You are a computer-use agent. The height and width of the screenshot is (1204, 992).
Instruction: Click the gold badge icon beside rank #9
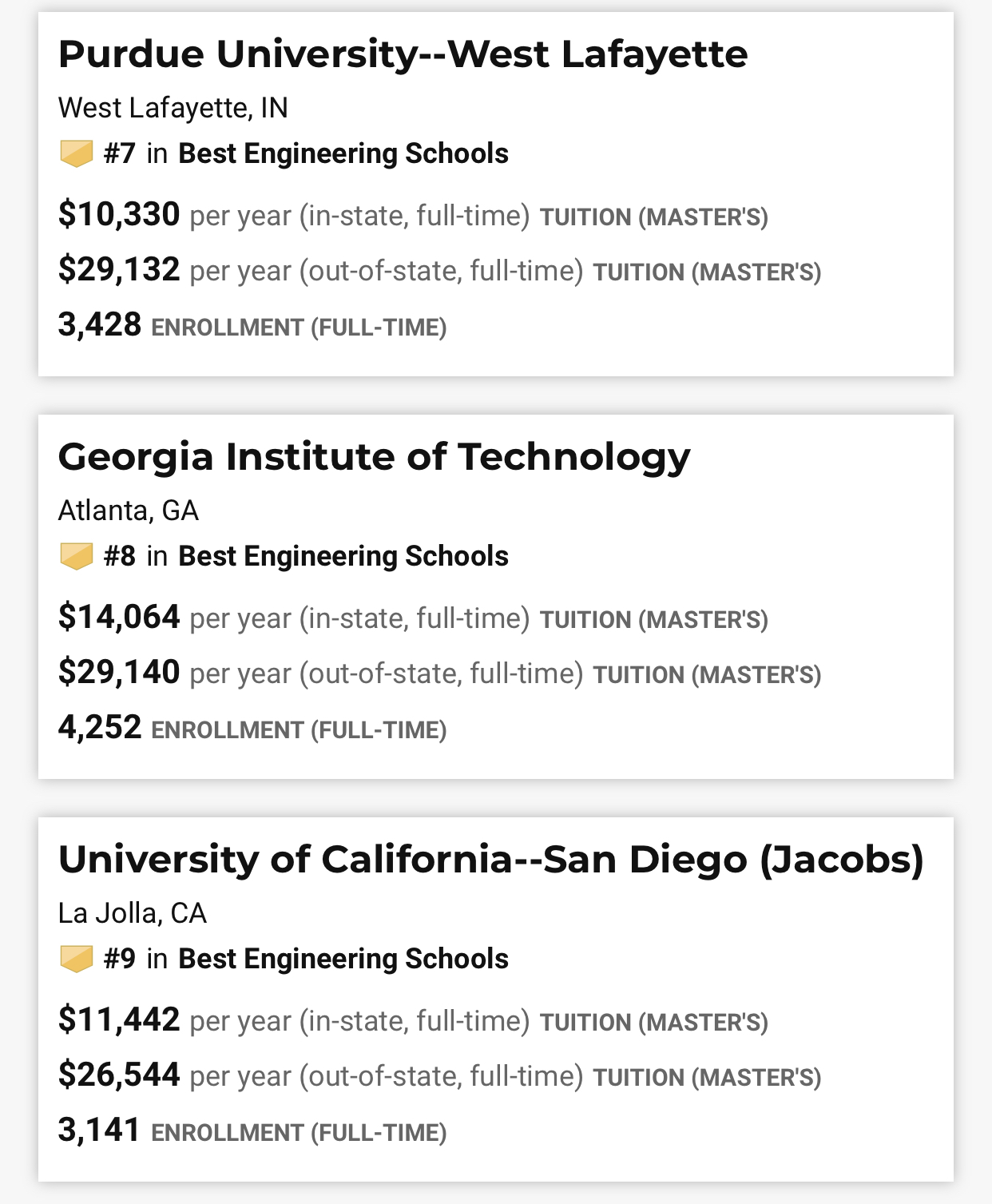point(77,959)
